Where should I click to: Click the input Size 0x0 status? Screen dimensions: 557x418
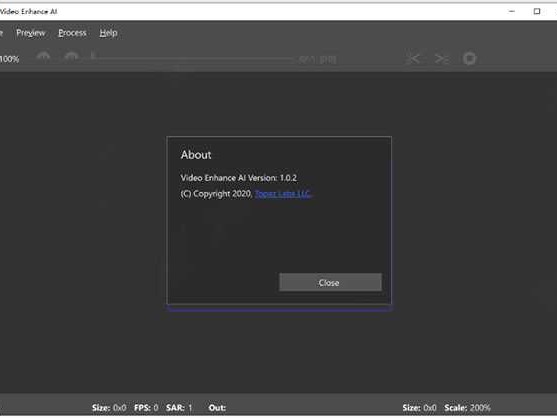(x=109, y=407)
